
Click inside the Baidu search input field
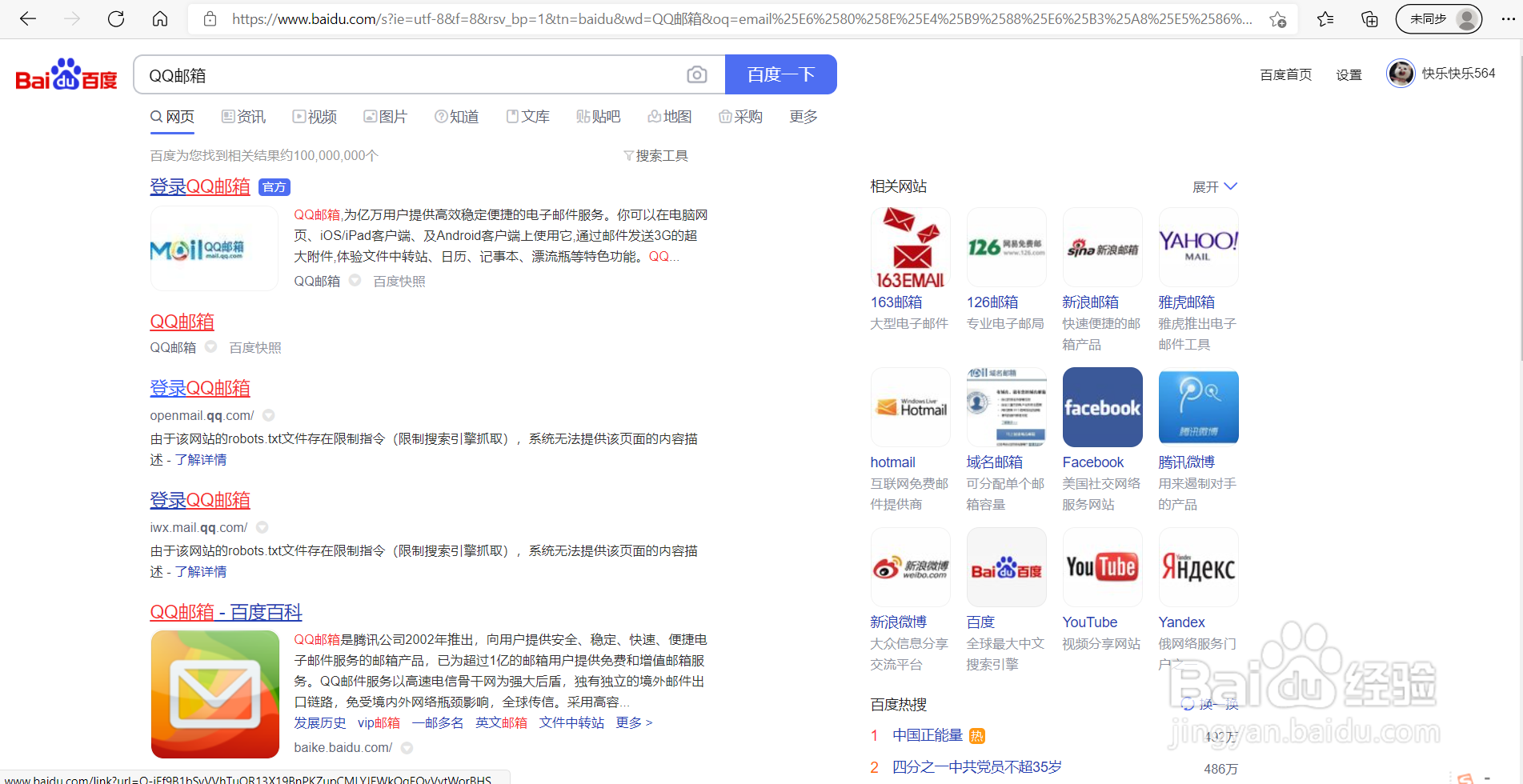(400, 74)
